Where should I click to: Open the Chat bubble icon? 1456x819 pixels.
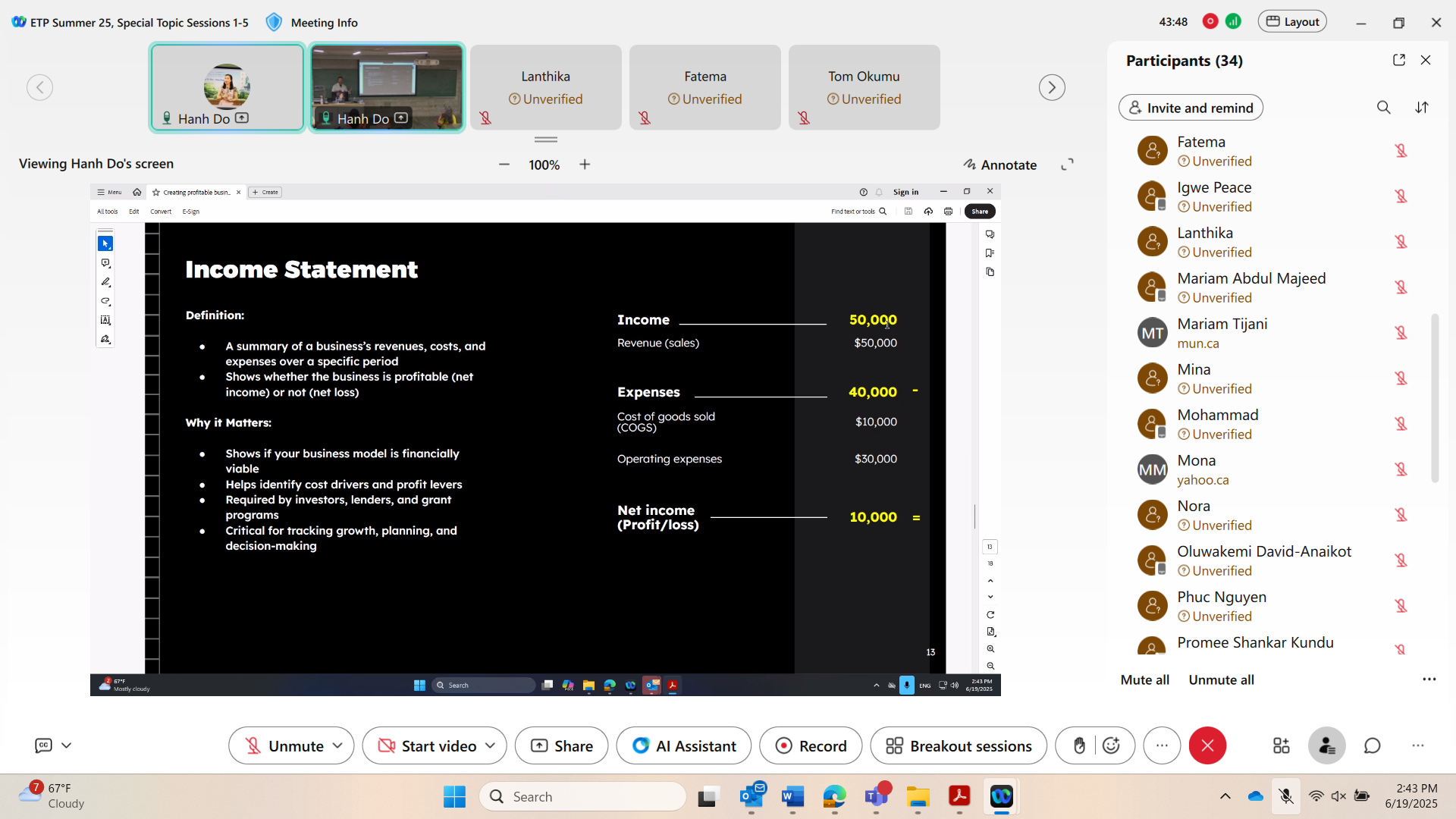coord(1372,745)
